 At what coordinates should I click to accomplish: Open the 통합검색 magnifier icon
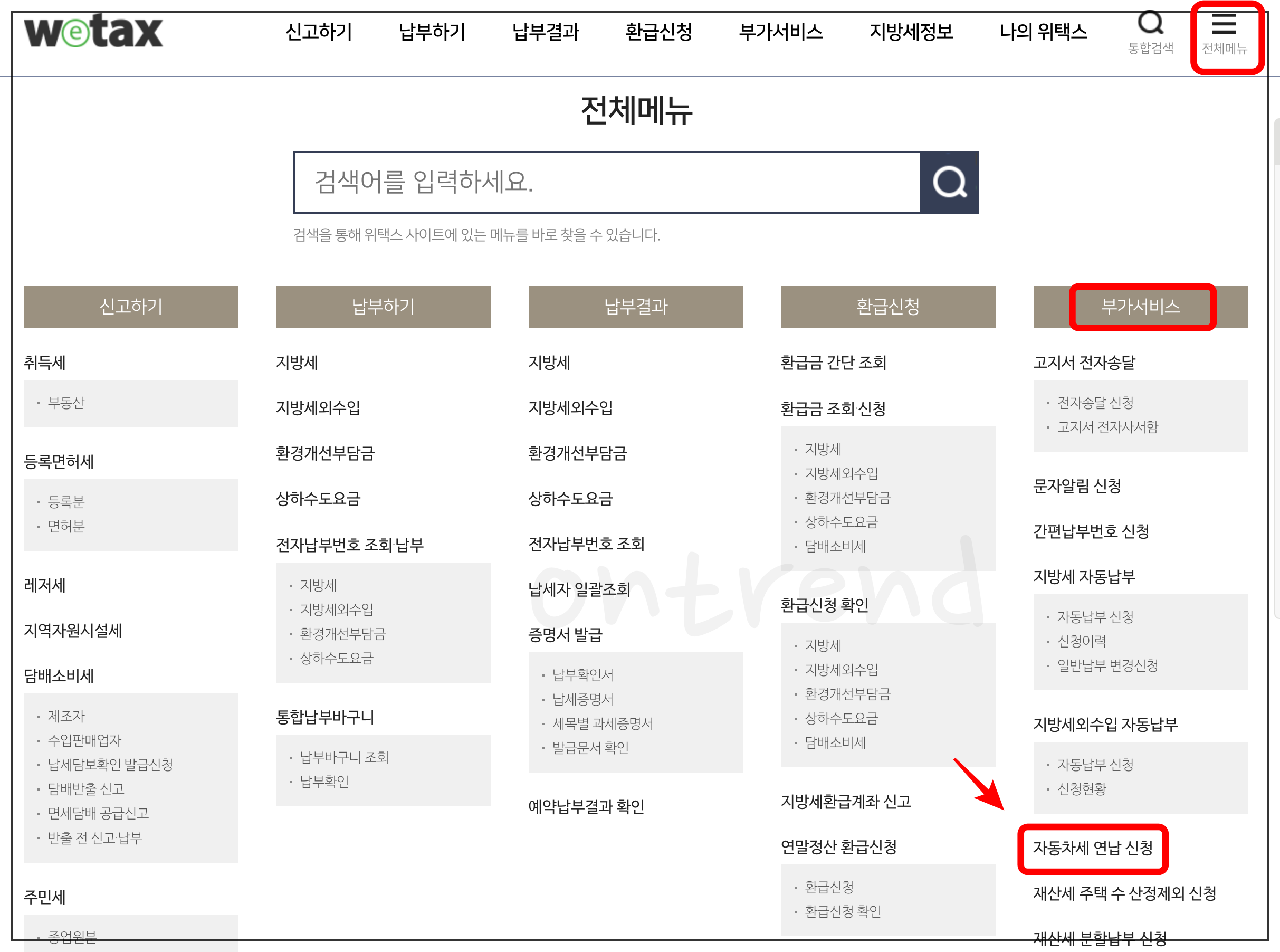click(1150, 24)
